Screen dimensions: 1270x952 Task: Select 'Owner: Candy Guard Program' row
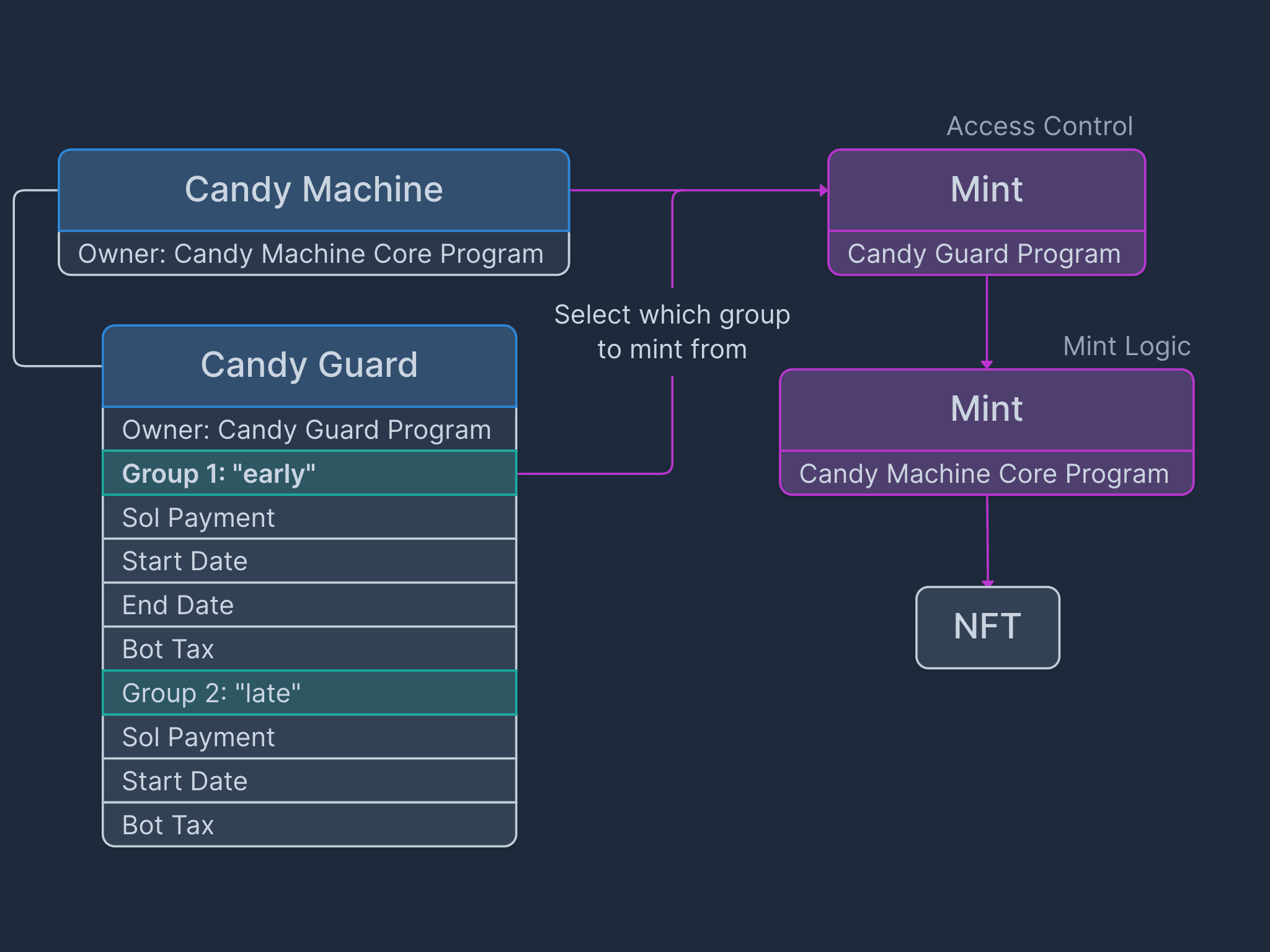[x=309, y=429]
